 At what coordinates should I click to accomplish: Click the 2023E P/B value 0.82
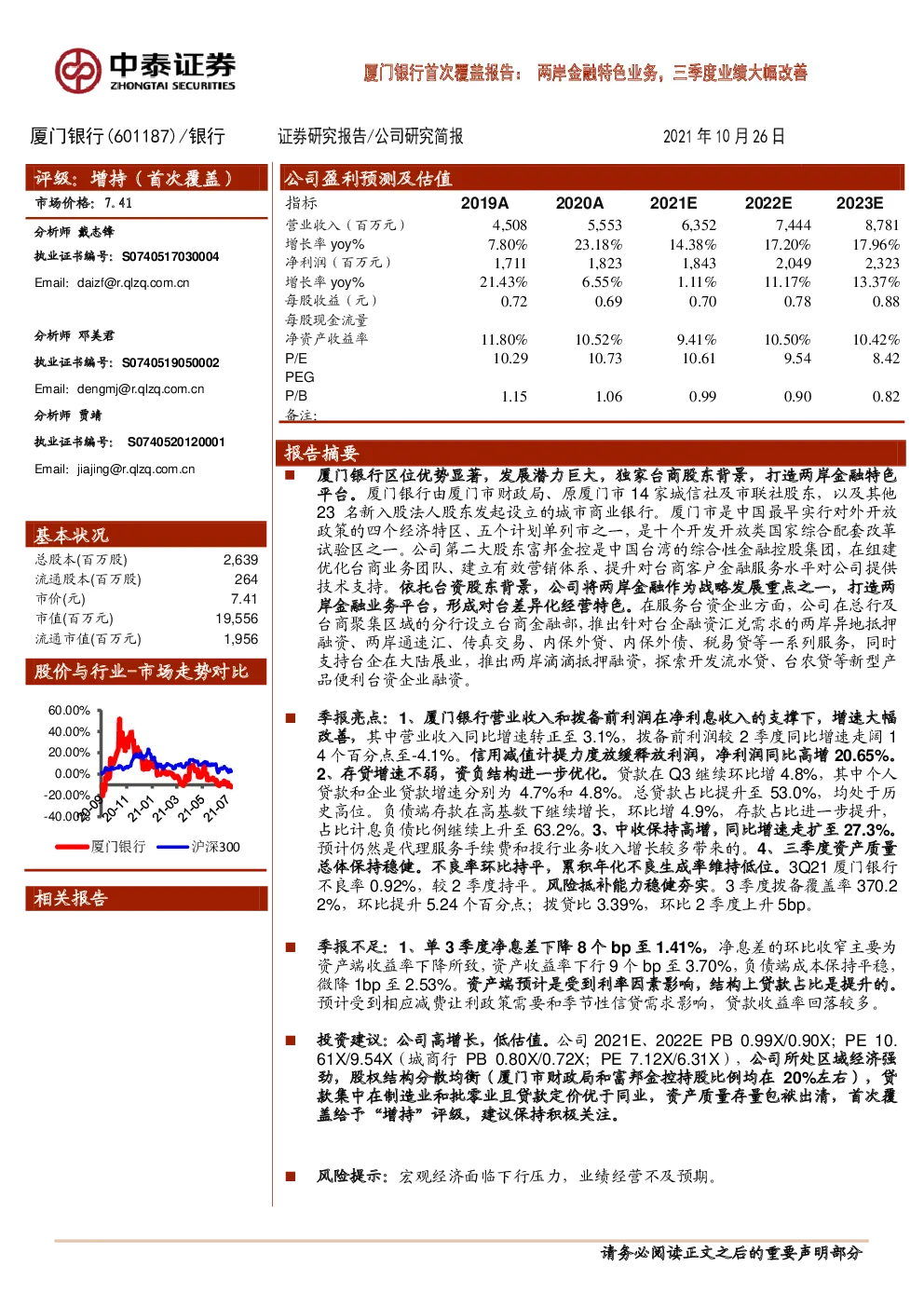886,397
